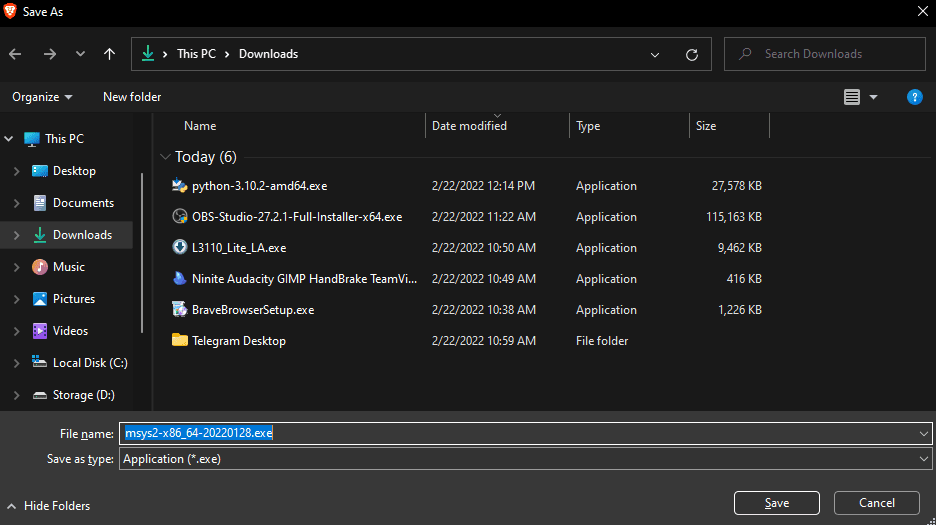Select the Telegram Desktop folder name

click(239, 341)
